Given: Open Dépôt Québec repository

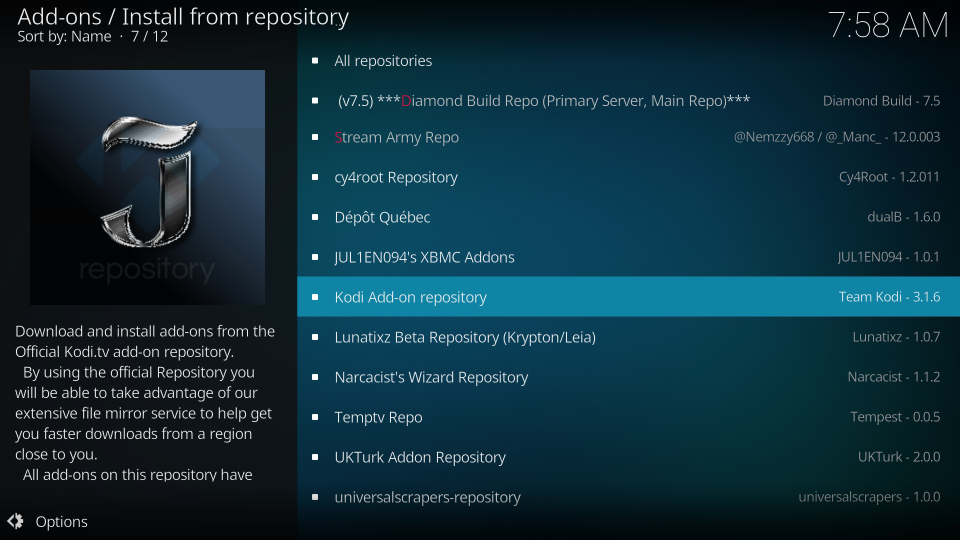Looking at the screenshot, I should coord(382,217).
